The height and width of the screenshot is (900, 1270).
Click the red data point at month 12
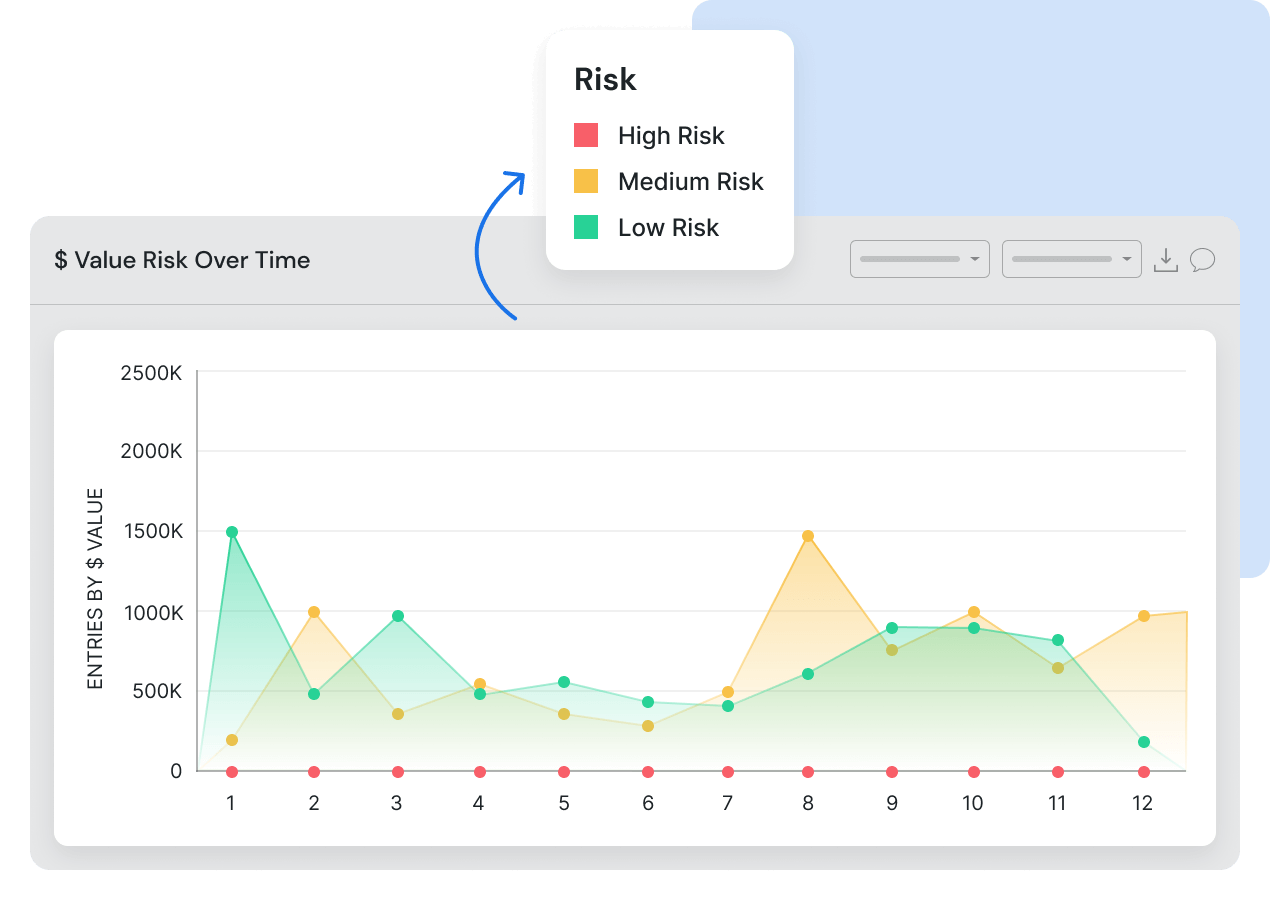coord(1143,771)
